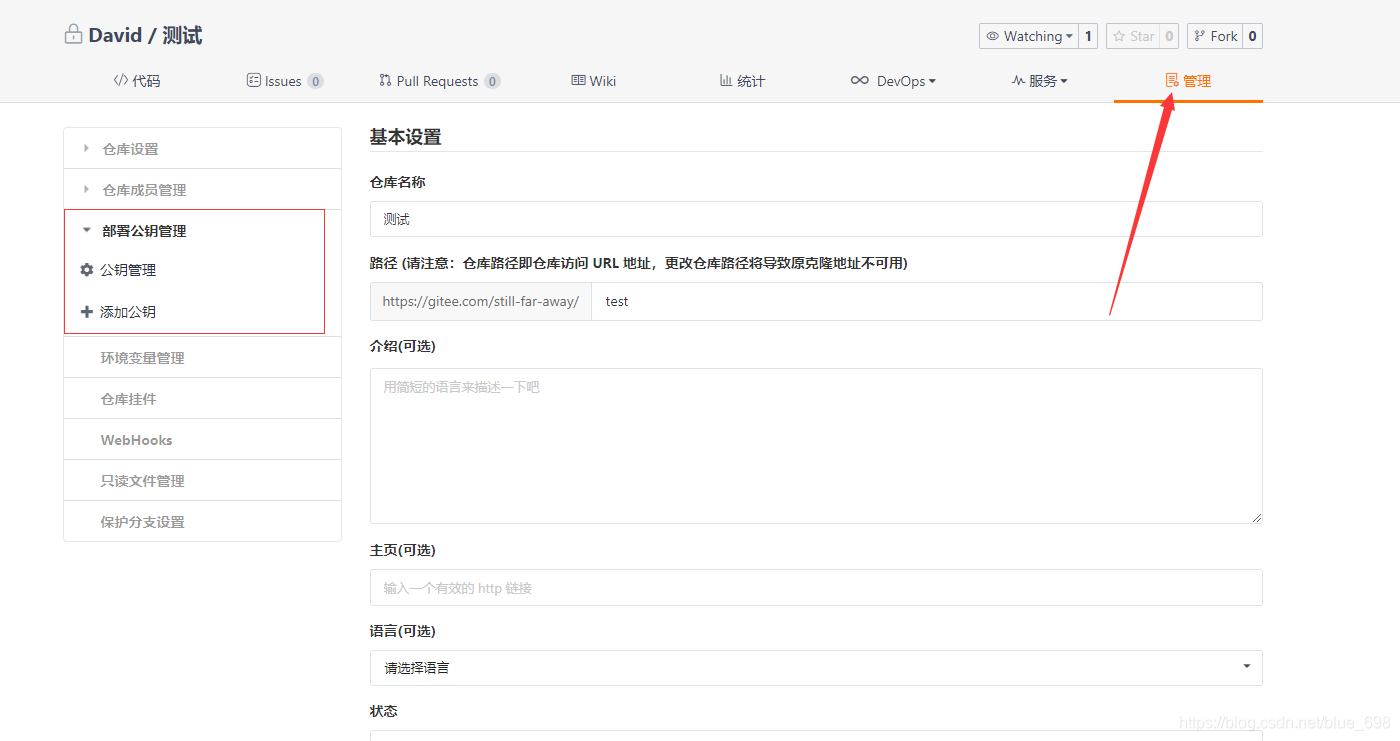The height and width of the screenshot is (741, 1400).
Task: Click the star count 0
Action: (1169, 36)
